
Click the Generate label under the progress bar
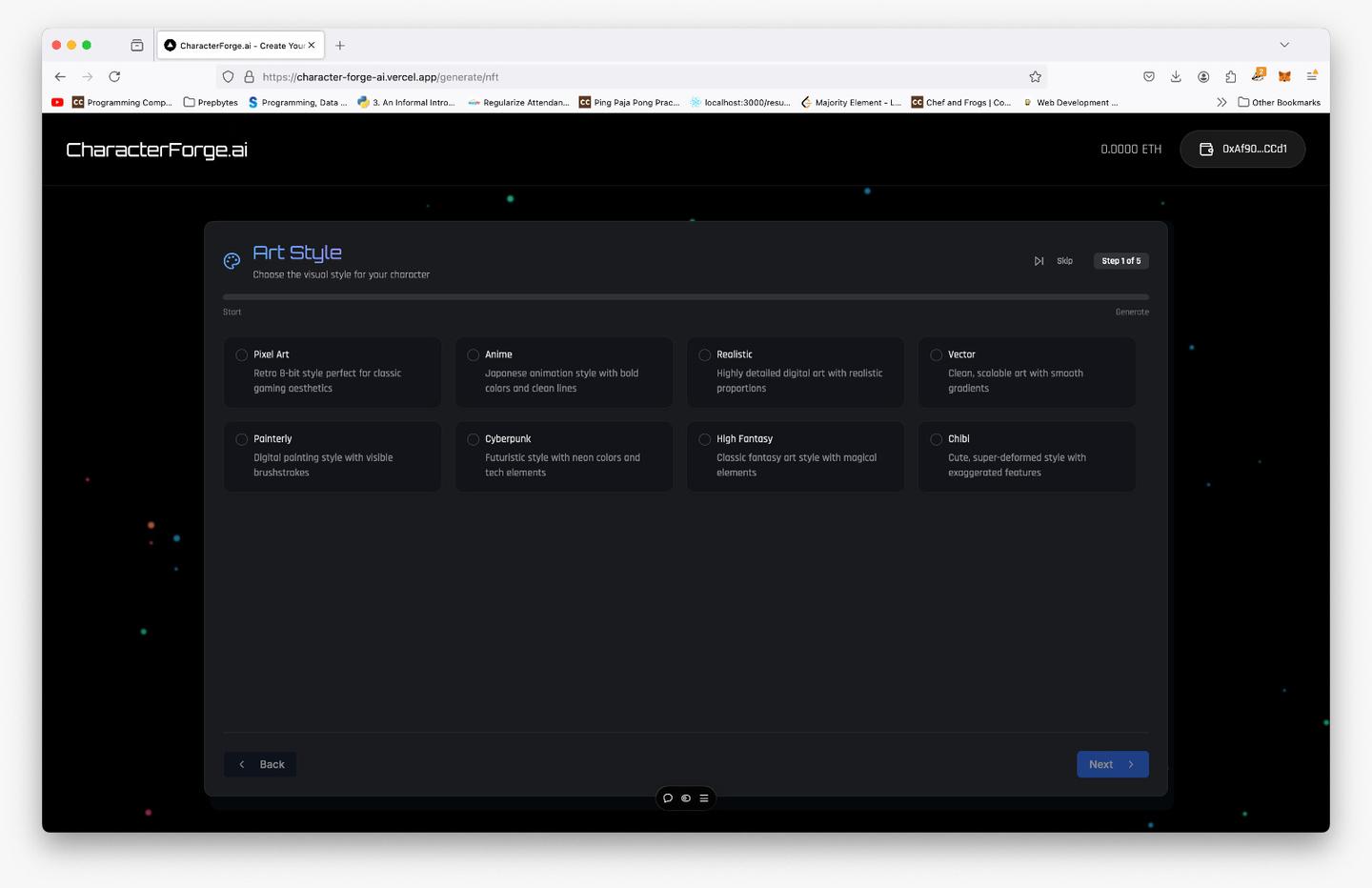point(1132,313)
